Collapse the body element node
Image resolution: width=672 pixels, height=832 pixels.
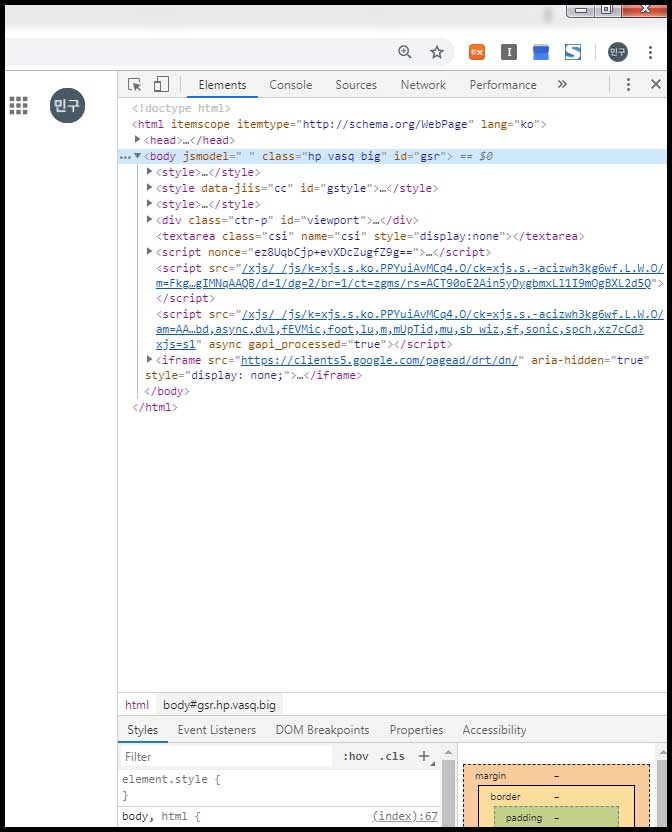(137, 156)
